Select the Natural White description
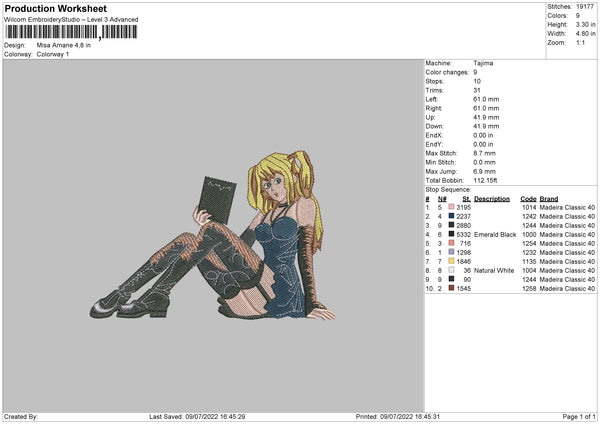600x424 pixels. pyautogui.click(x=494, y=270)
